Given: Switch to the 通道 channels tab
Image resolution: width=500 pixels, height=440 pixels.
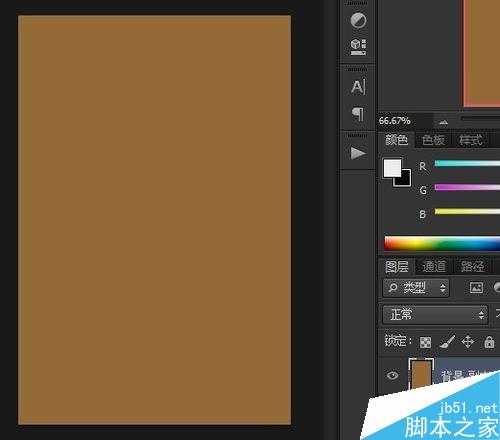Looking at the screenshot, I should point(434,266).
